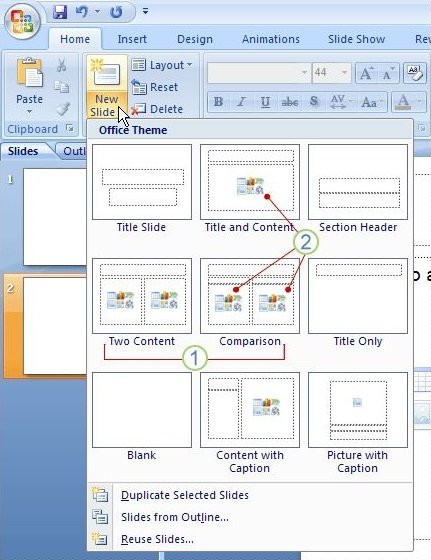The width and height of the screenshot is (431, 560).
Task: Open the font size 44 dropdown
Action: click(344, 72)
